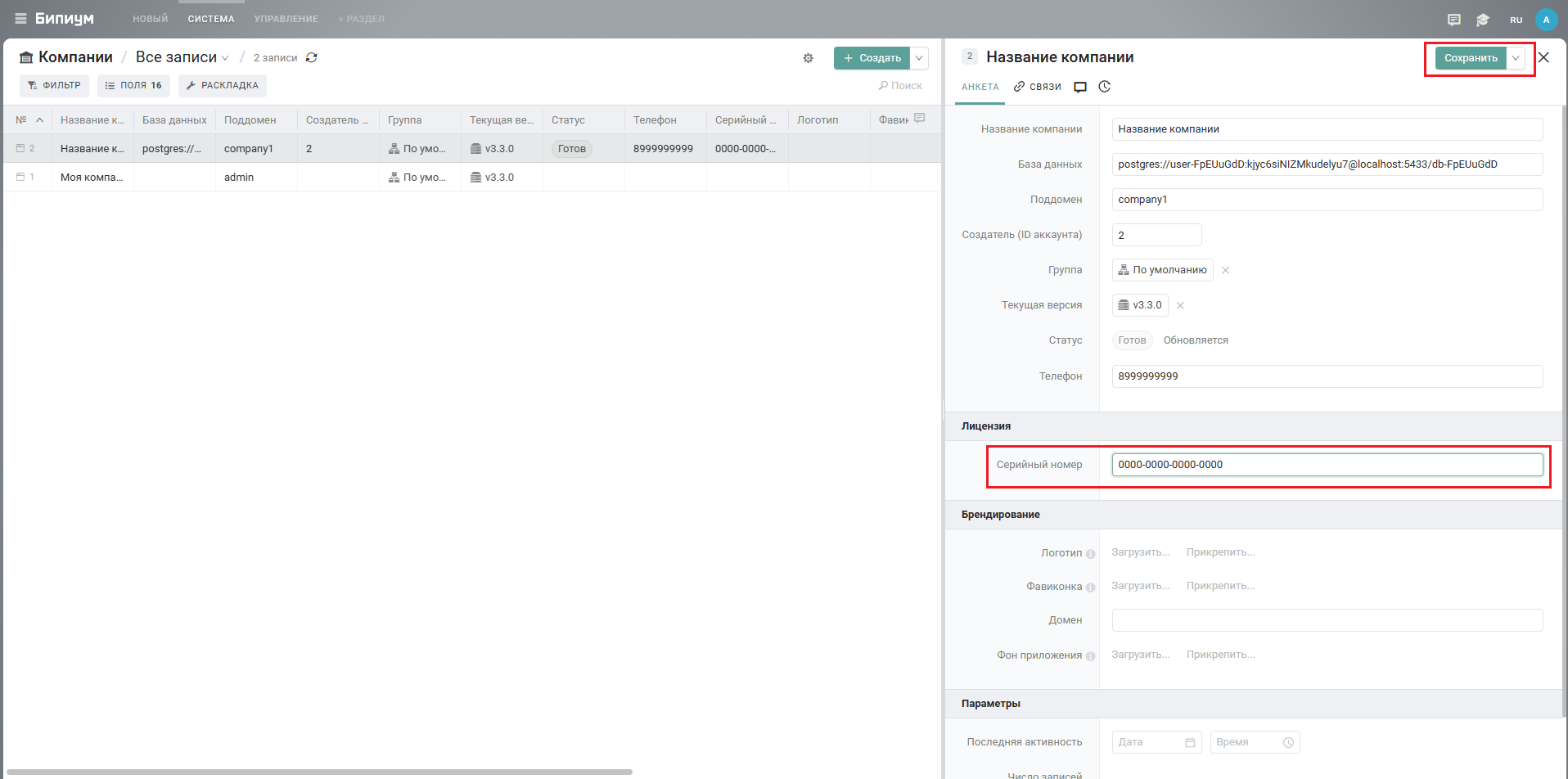
Task: Collapse the Лицензия section
Action: coord(985,426)
